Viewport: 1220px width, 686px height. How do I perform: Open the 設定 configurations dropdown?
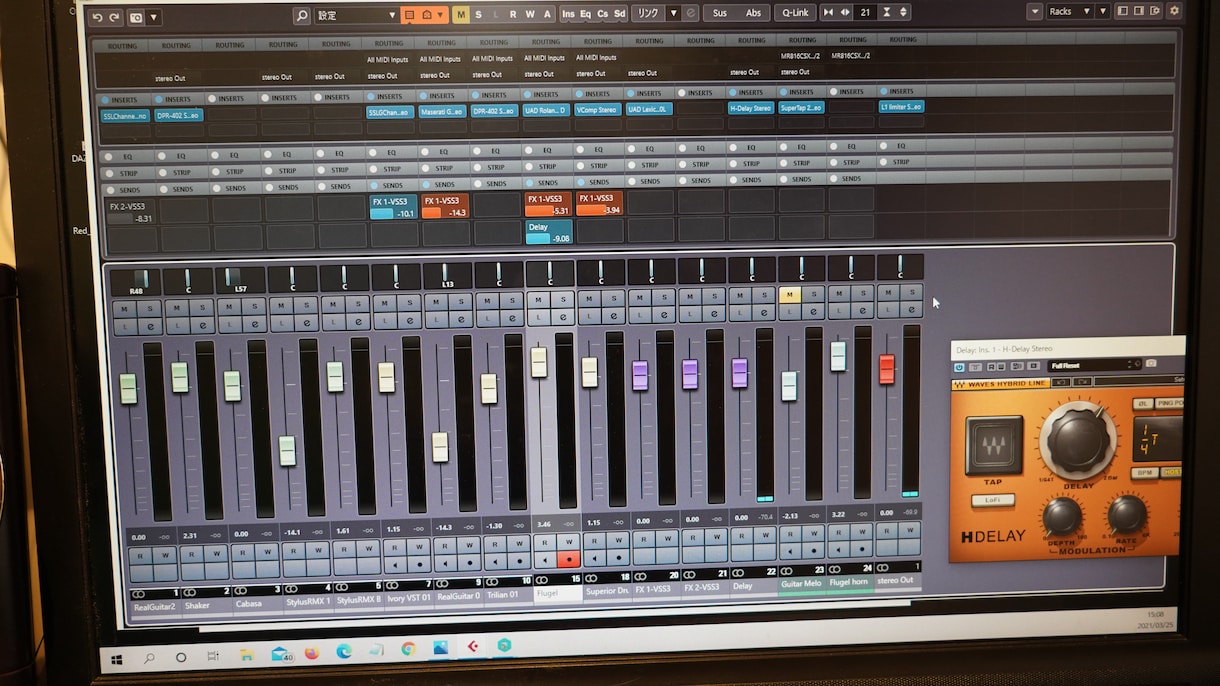pos(356,15)
